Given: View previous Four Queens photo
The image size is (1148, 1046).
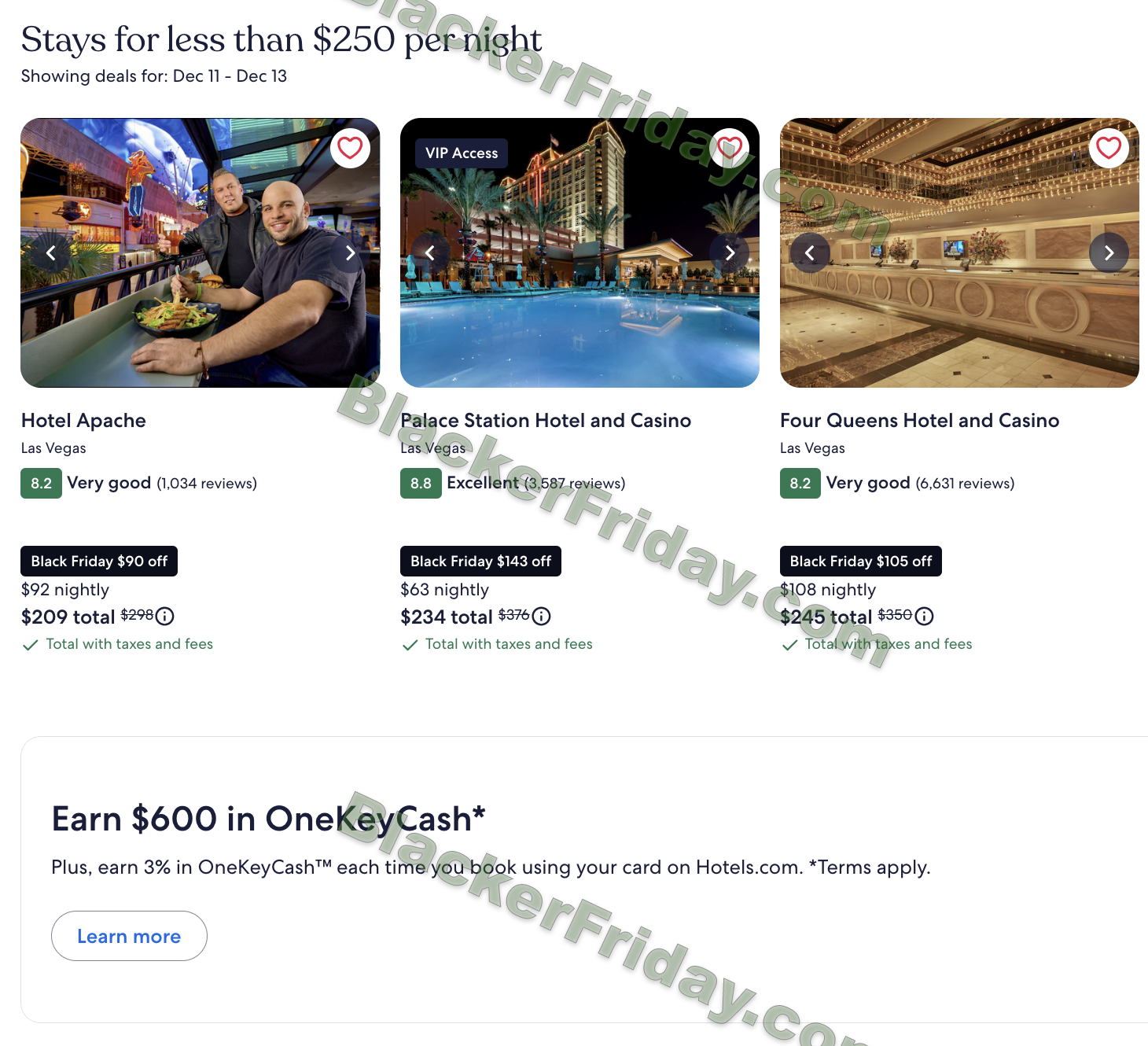Looking at the screenshot, I should (x=810, y=253).
